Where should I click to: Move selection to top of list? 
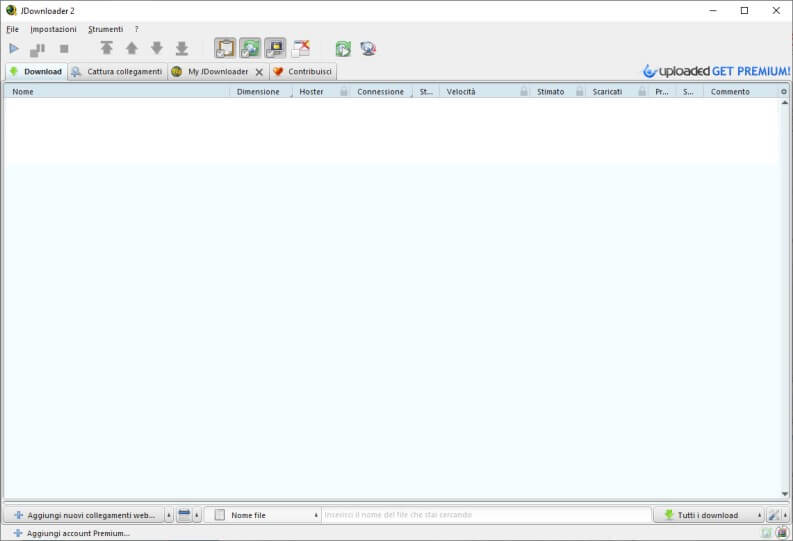[106, 48]
